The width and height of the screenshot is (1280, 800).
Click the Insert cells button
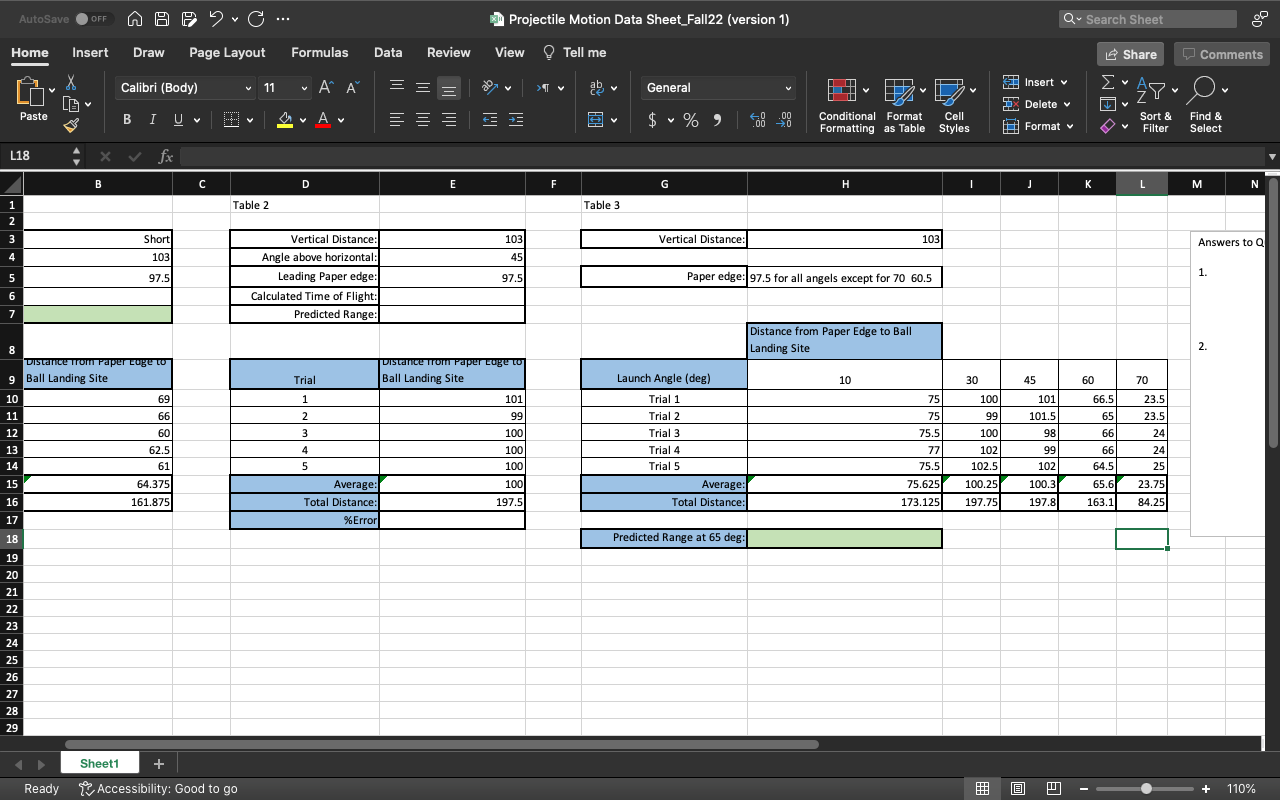click(x=1028, y=82)
